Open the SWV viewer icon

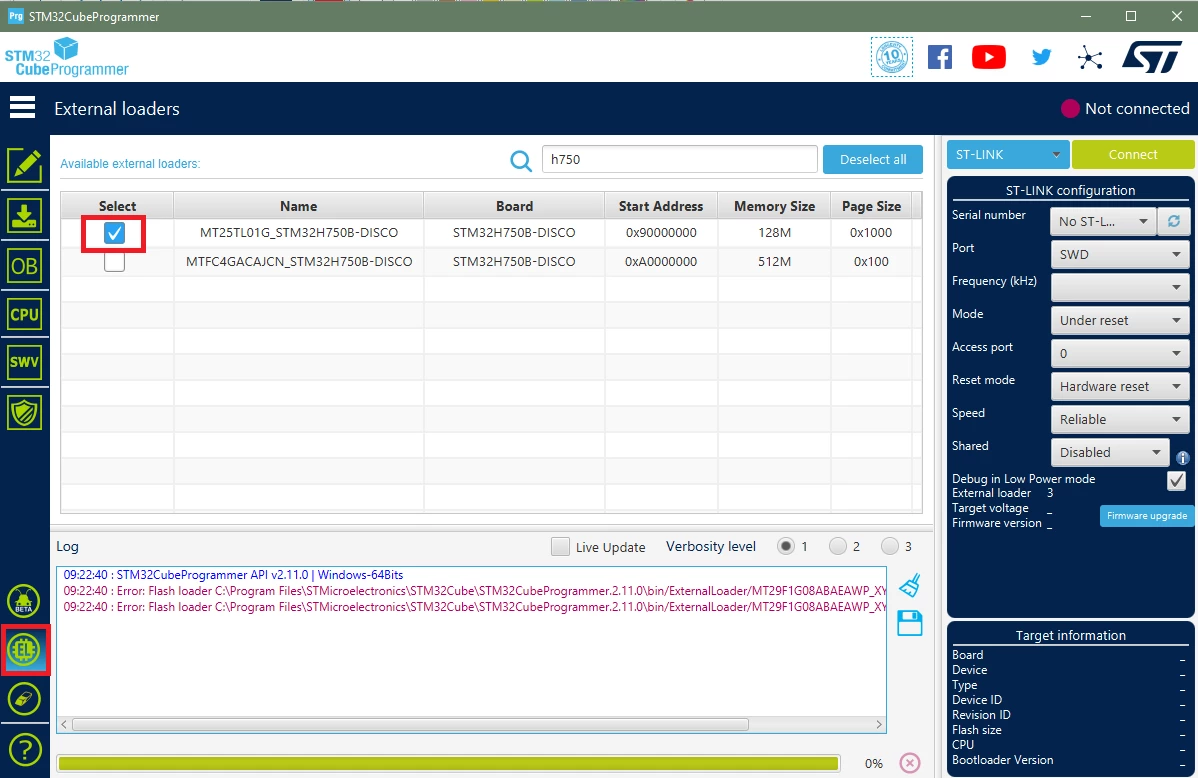coord(24,362)
